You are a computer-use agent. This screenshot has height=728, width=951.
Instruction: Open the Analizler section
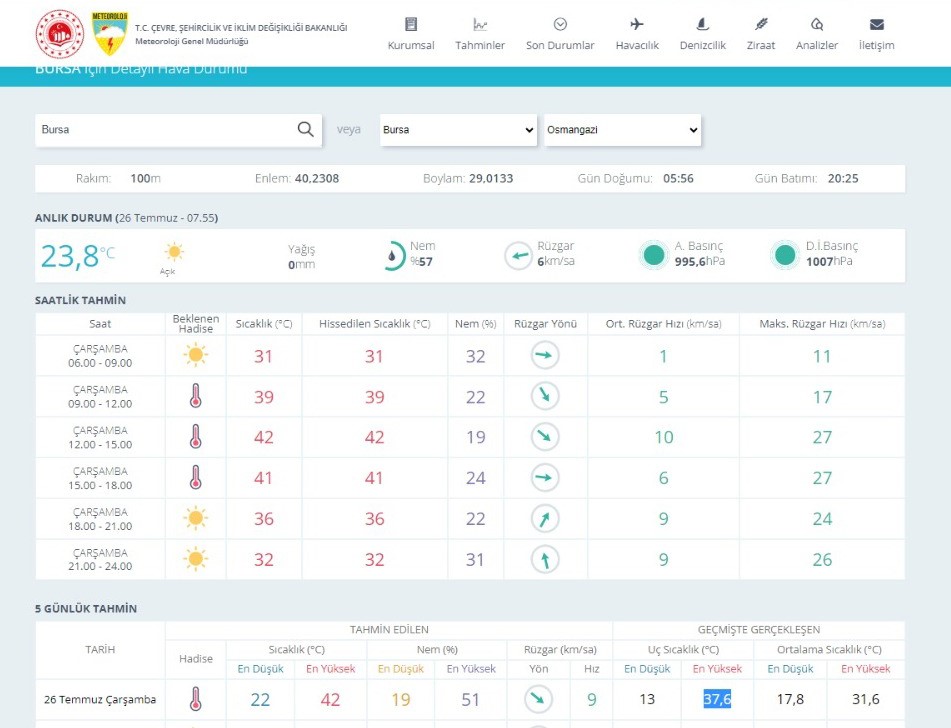[x=817, y=34]
